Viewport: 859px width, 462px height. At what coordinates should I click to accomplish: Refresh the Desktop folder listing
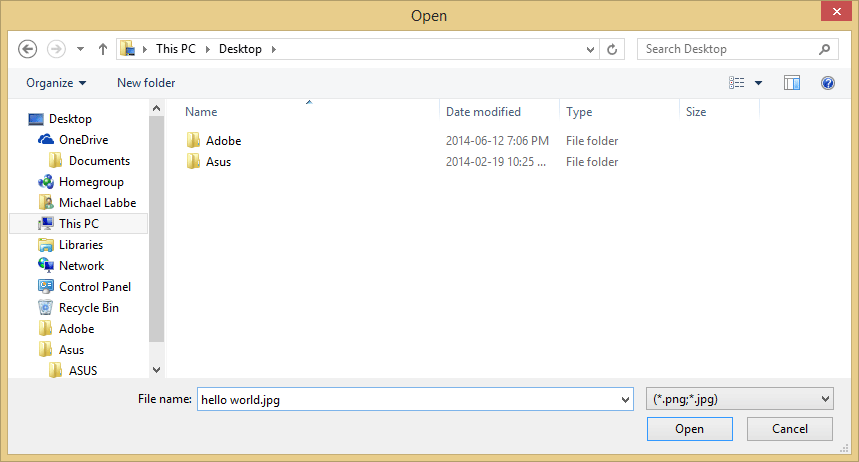pyautogui.click(x=613, y=49)
